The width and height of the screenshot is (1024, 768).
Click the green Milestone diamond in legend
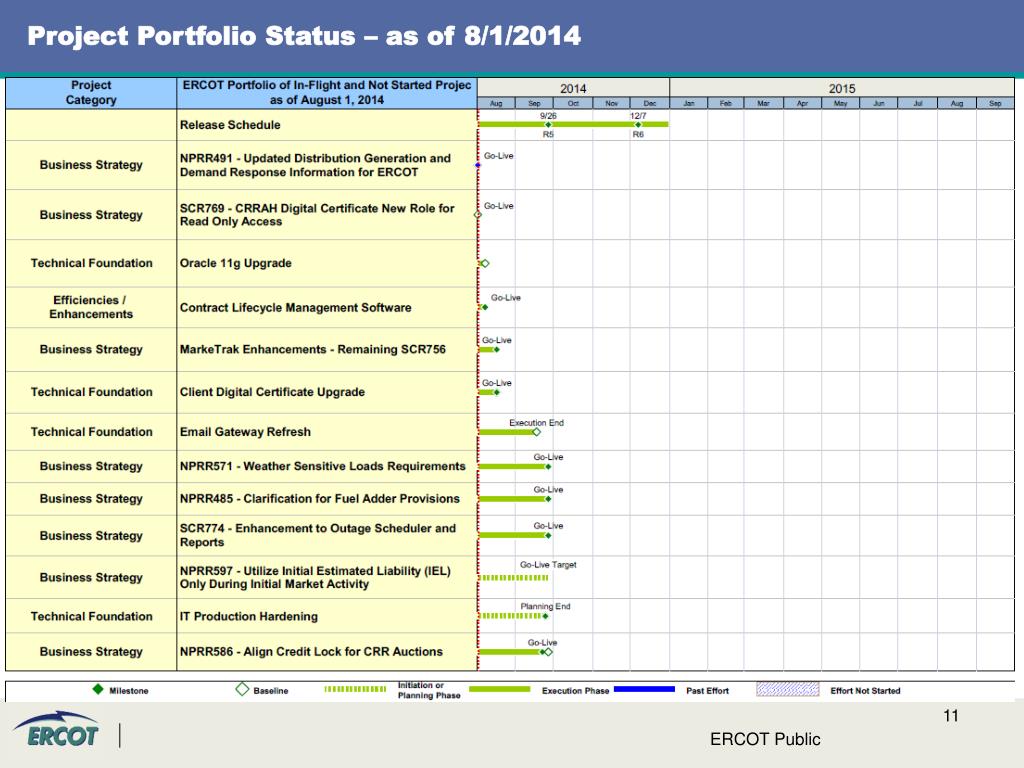[x=98, y=689]
